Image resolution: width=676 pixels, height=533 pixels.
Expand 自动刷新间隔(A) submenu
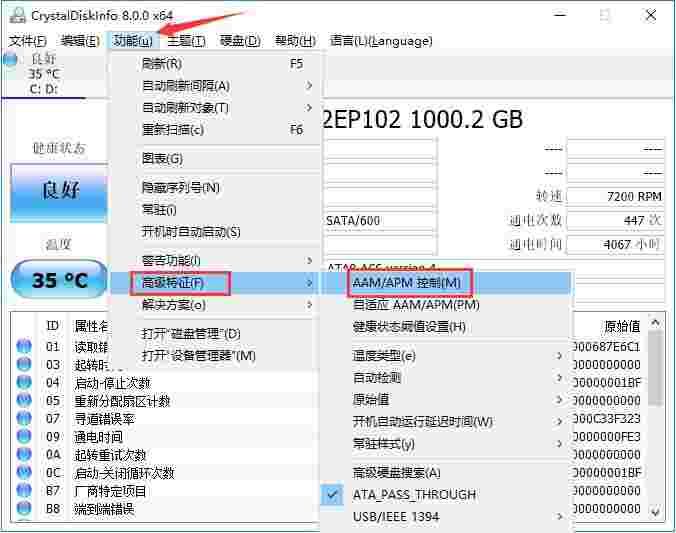(215, 86)
